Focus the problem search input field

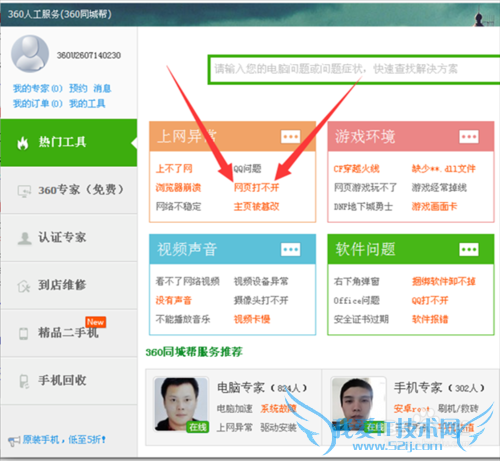[x=354, y=69]
